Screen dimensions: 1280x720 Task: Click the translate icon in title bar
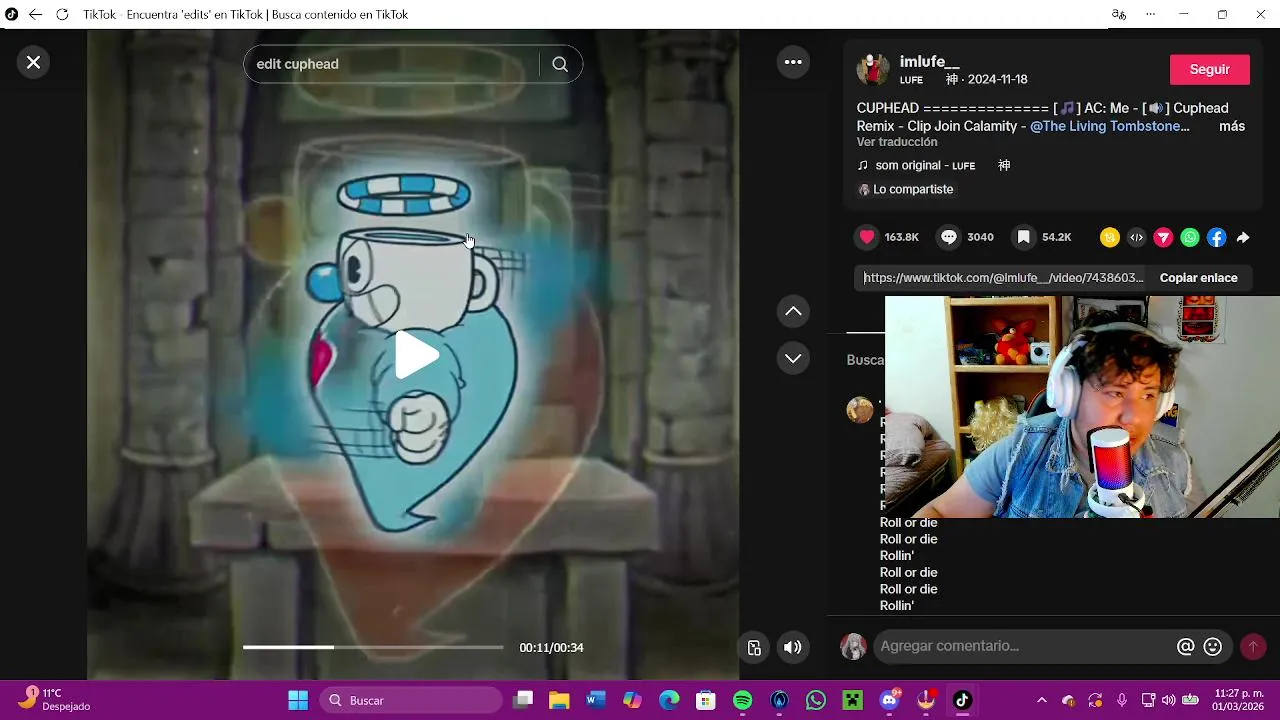[1118, 14]
